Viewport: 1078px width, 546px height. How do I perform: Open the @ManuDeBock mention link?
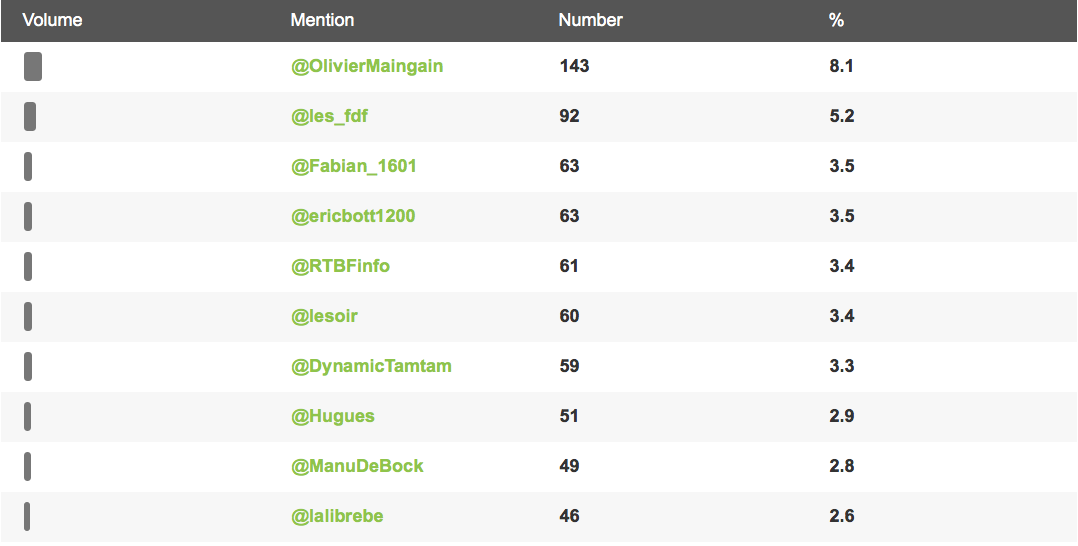pyautogui.click(x=358, y=466)
